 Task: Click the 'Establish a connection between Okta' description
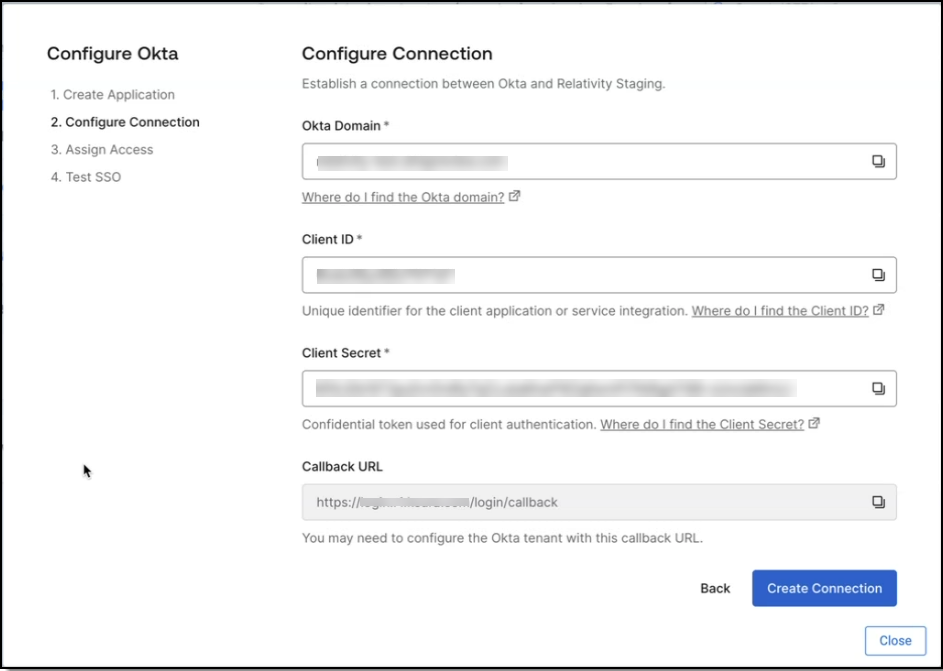pos(484,84)
